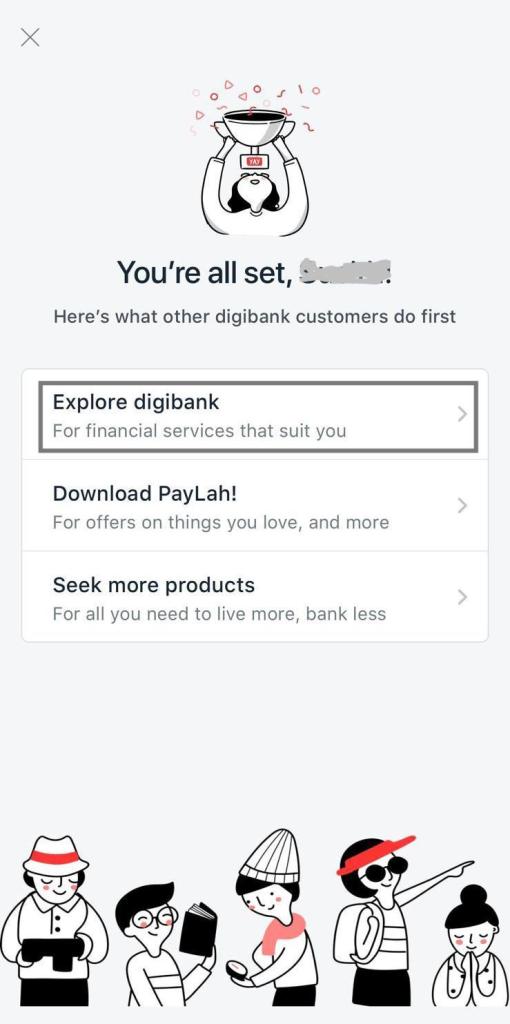Select Download PayLah! option
510x1024 pixels.
255,506
